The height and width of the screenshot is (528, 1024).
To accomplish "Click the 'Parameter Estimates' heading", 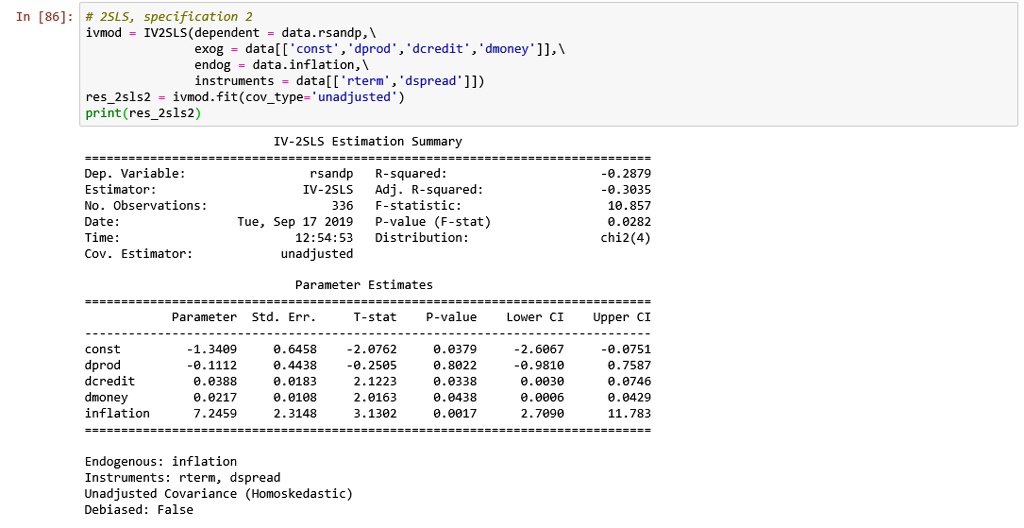I will (364, 285).
